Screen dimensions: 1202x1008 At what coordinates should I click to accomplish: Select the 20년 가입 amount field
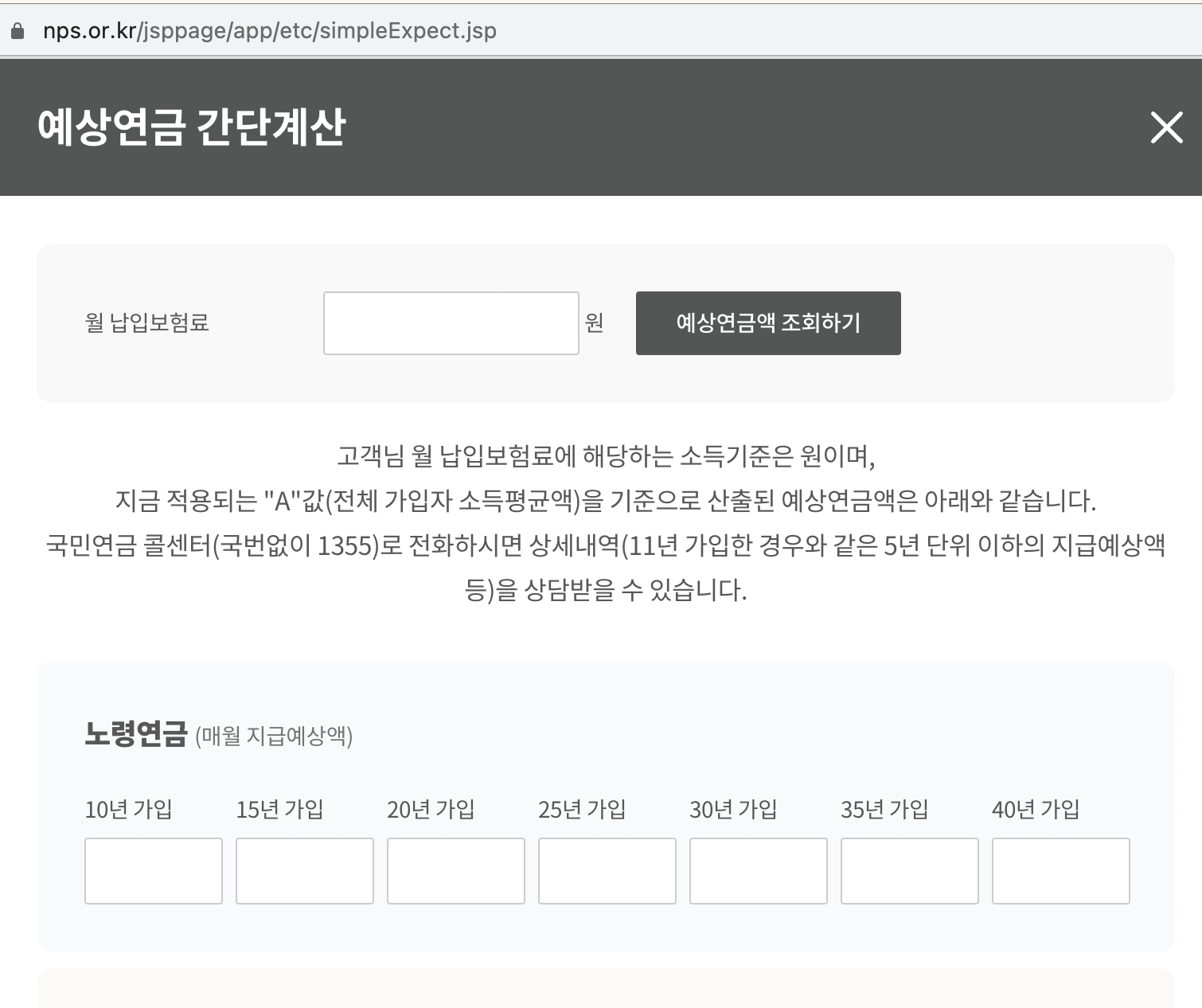pos(455,871)
